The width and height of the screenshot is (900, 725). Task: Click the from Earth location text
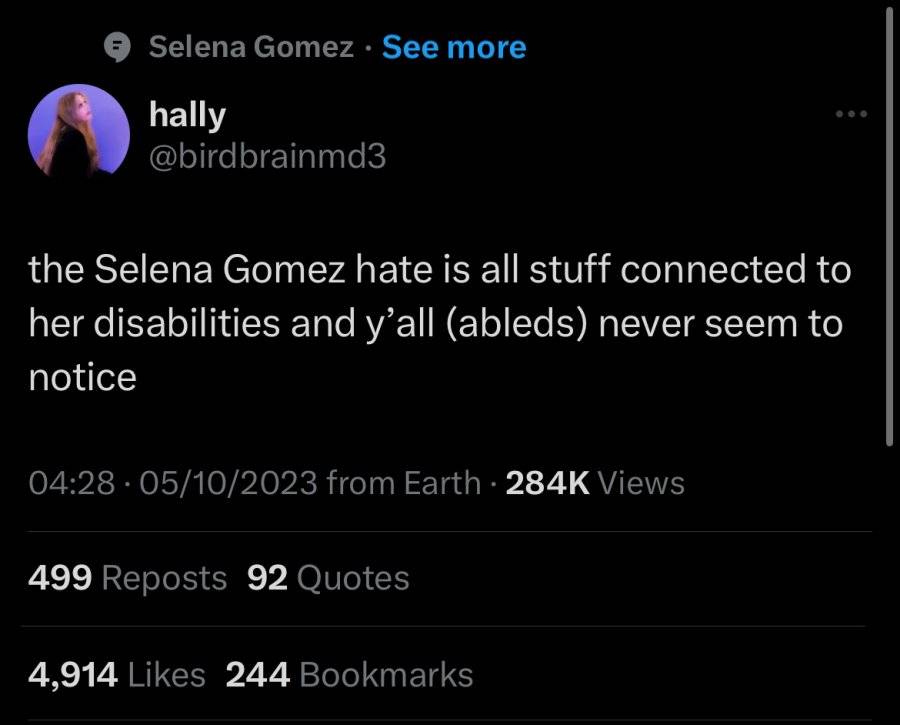point(404,483)
